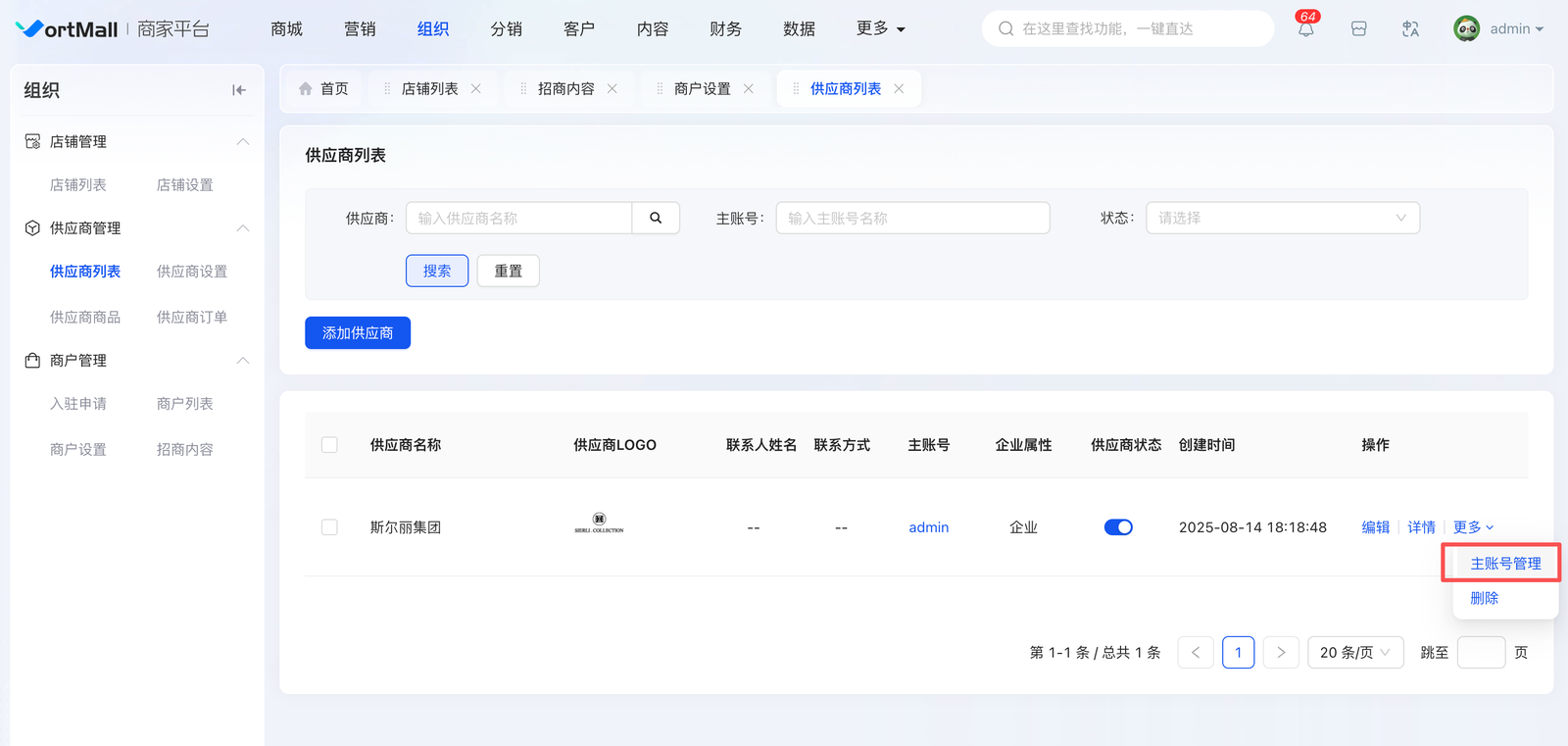Click the store icon in header
1568x746 pixels.
click(x=1358, y=29)
